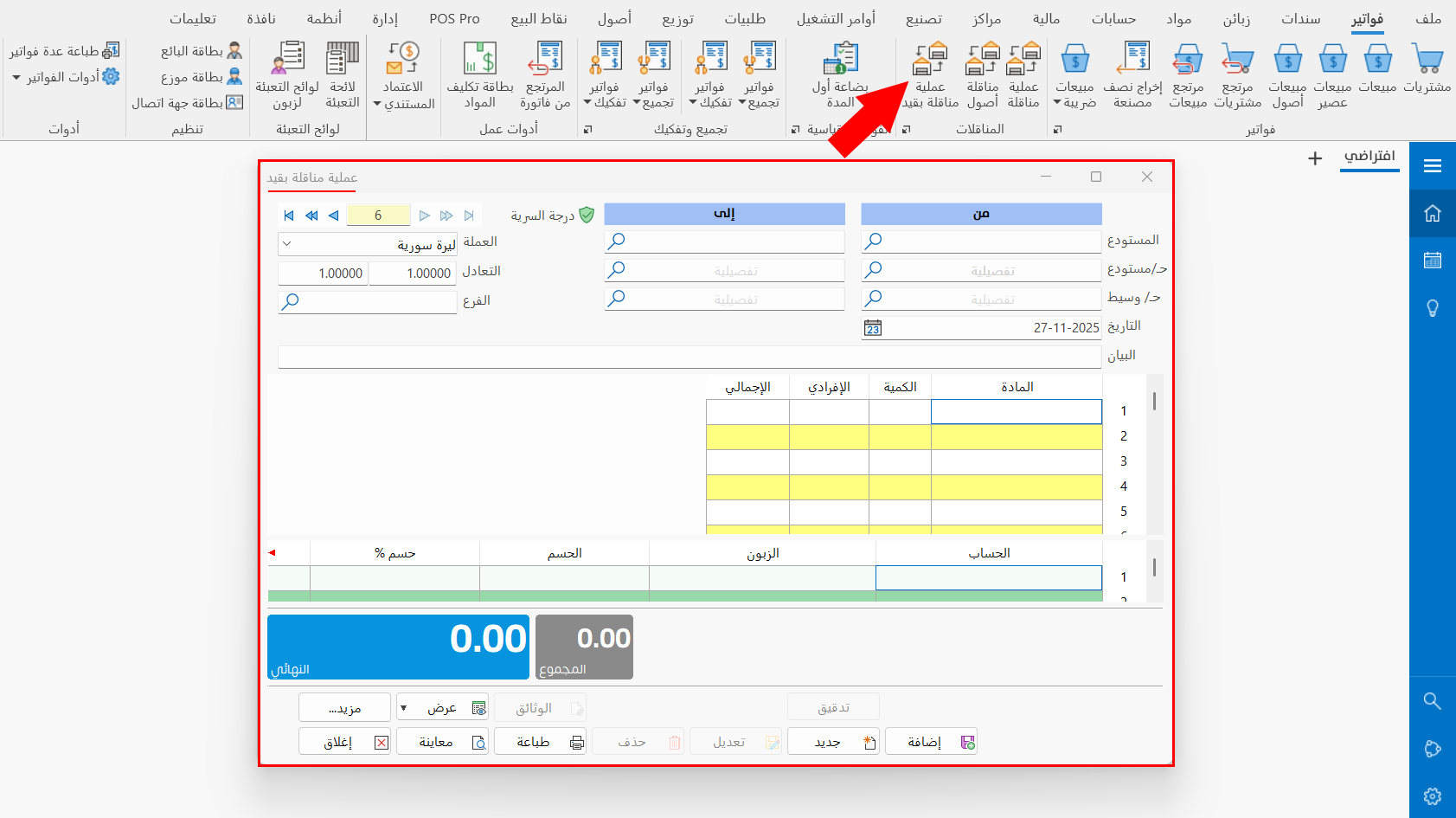This screenshot has height=818, width=1456.
Task: Open the مواد ribbon tab
Action: 1178,18
